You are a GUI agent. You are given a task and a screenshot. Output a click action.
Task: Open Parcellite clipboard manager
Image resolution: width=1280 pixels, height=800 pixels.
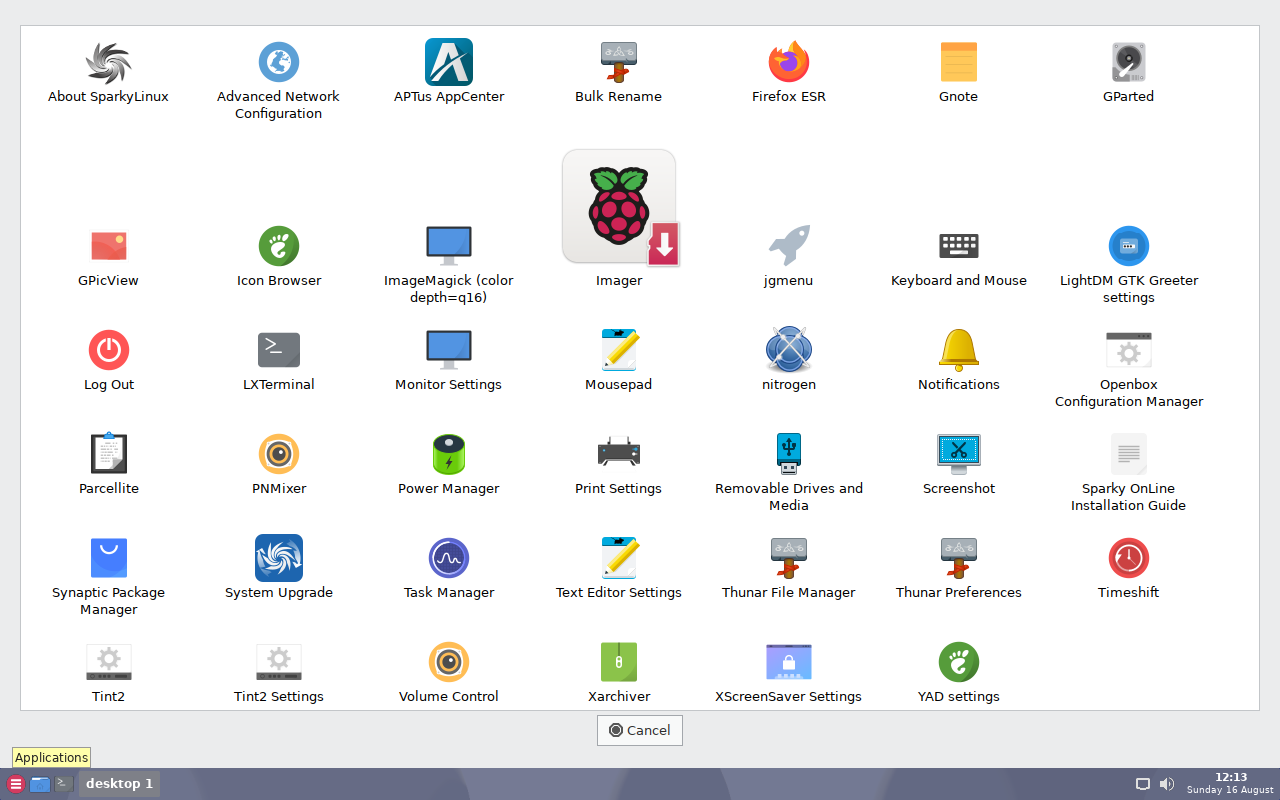pos(109,454)
